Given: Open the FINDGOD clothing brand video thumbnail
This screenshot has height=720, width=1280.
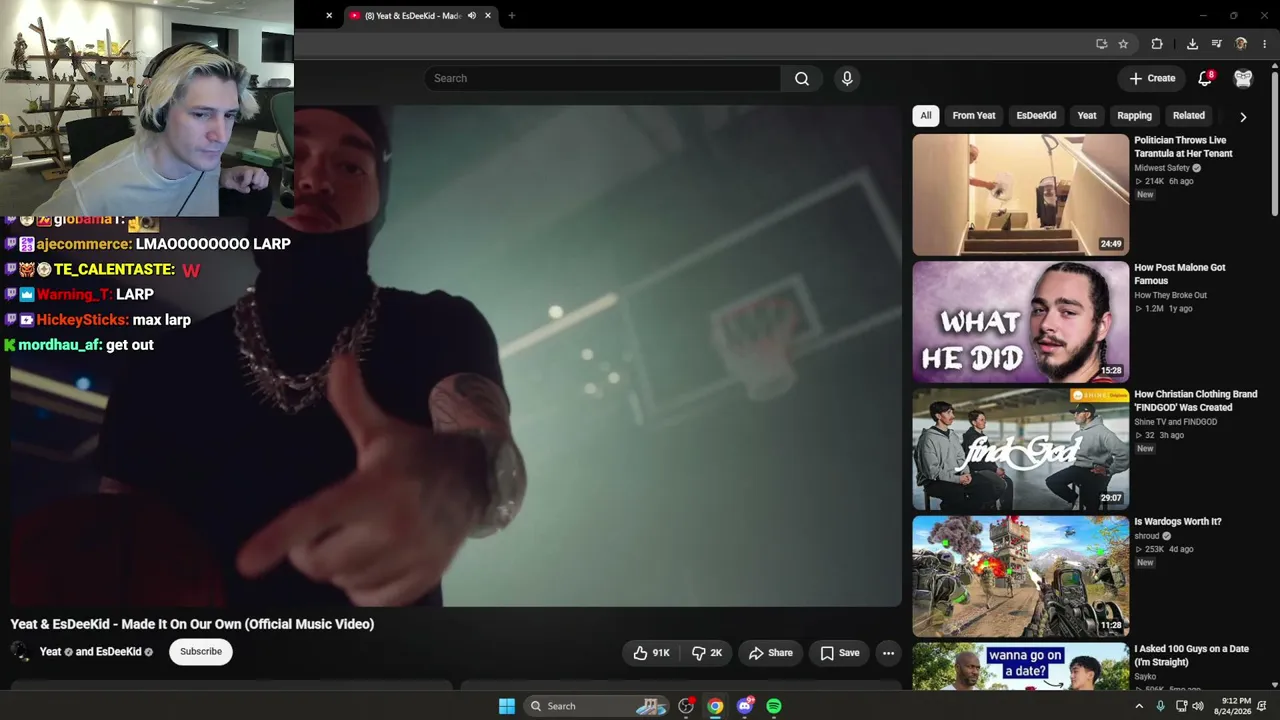Looking at the screenshot, I should click(1020, 449).
